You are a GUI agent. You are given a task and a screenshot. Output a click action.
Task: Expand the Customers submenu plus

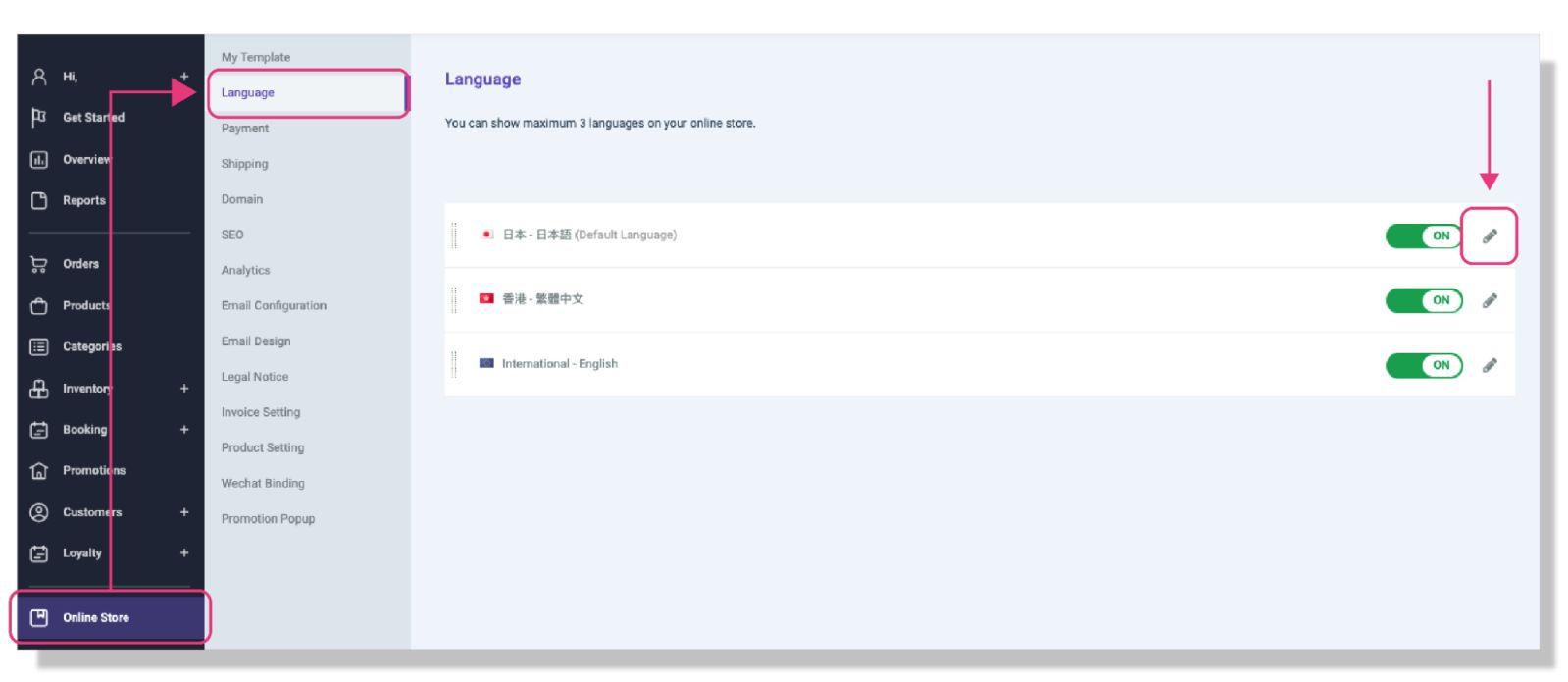pos(184,512)
